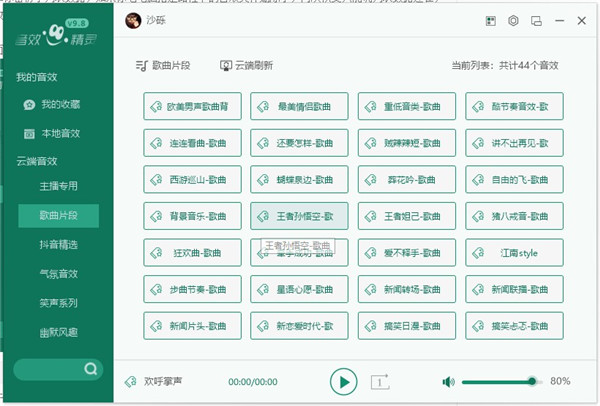The width and height of the screenshot is (600, 406).
Task: Click the play button in the player bar
Action: 343,381
